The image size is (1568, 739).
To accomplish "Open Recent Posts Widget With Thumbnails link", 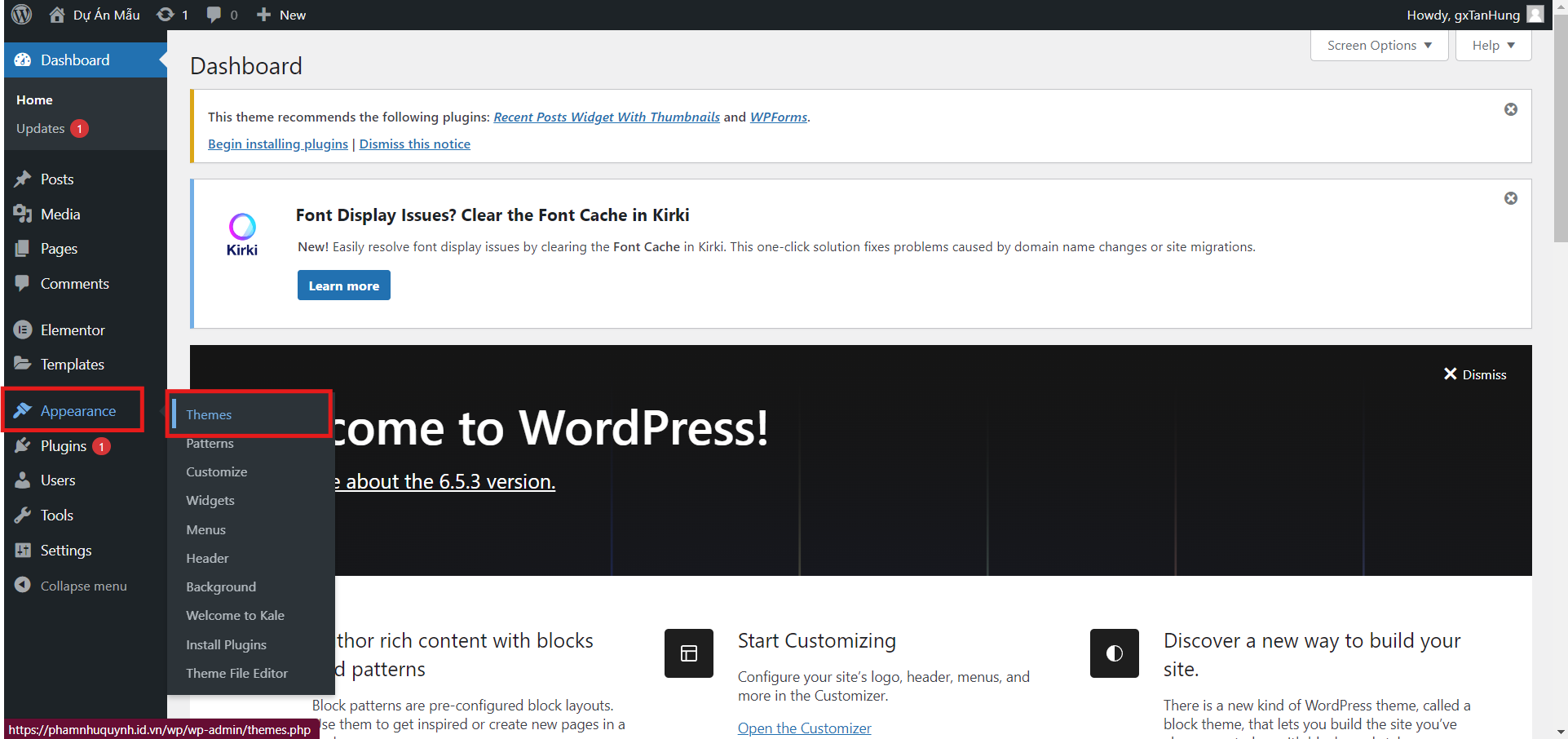I will point(607,117).
